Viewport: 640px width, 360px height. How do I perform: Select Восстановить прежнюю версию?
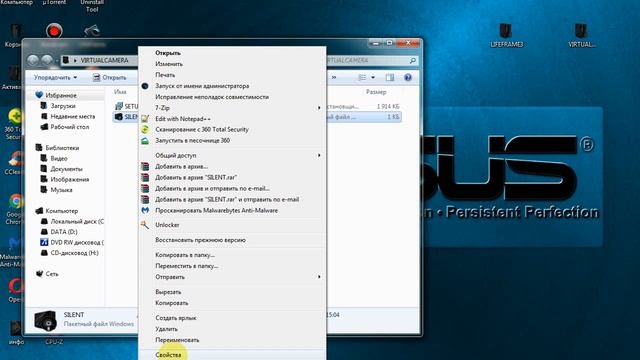tap(200, 240)
